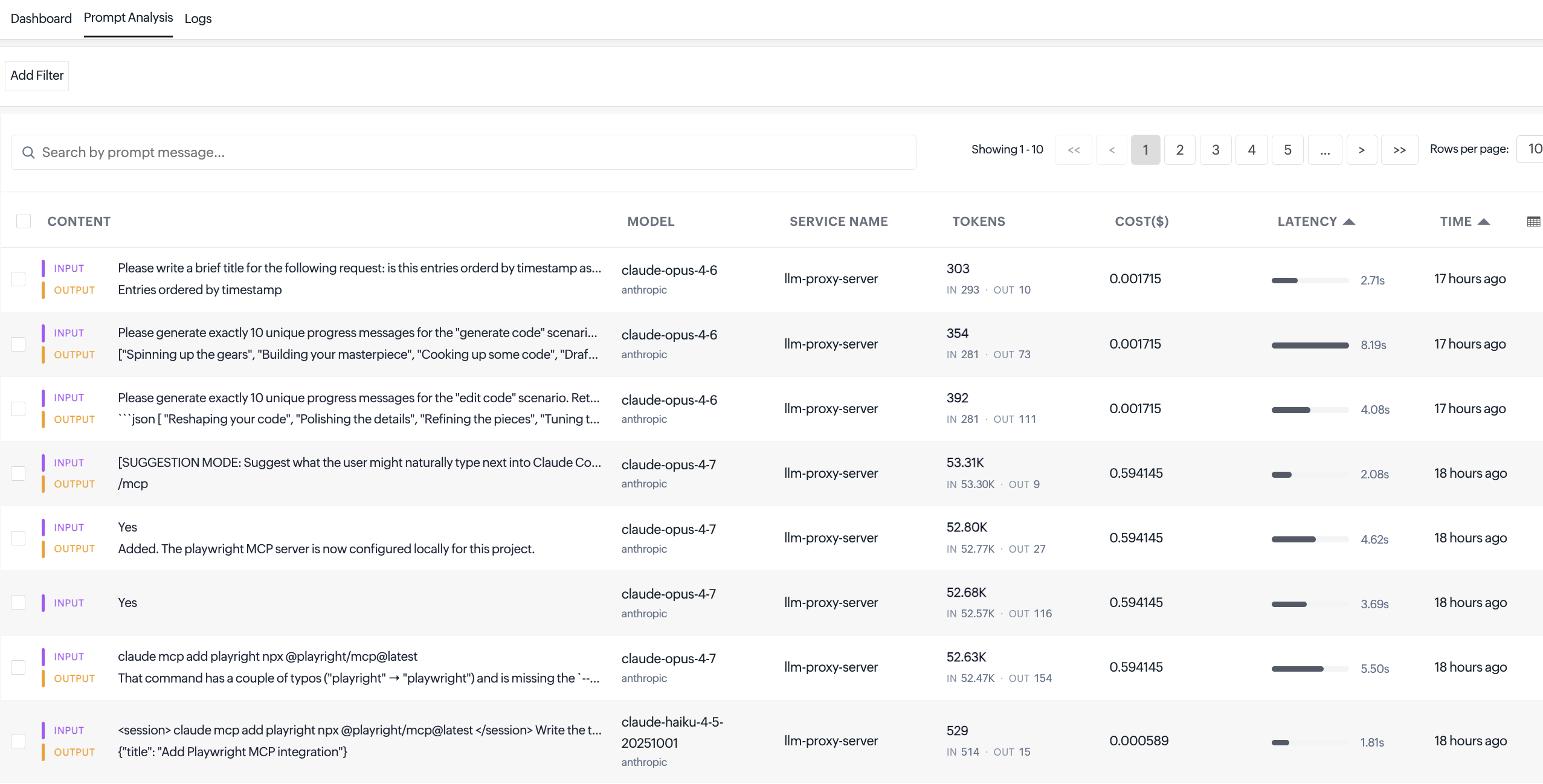
Task: Click the 3.69s latency value
Action: (1374, 605)
